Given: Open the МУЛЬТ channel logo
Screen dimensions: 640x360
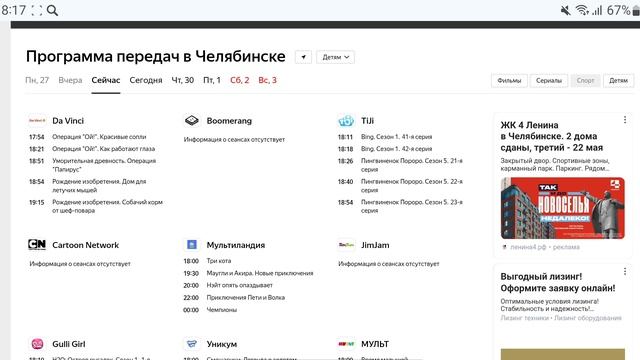Looking at the screenshot, I should tap(346, 344).
